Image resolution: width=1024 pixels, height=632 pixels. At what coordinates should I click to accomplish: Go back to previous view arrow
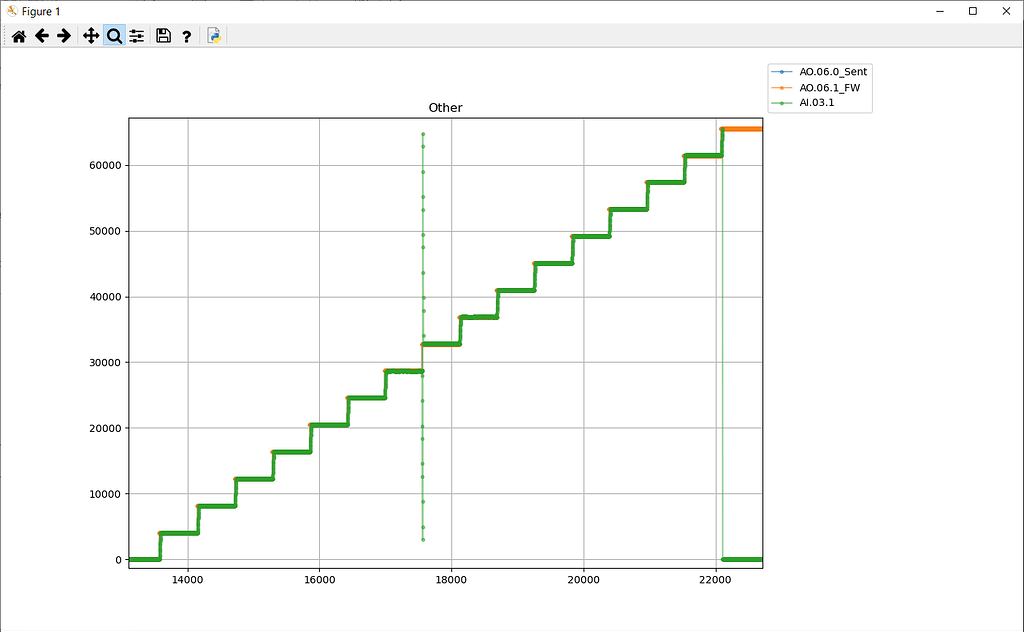(x=42, y=36)
